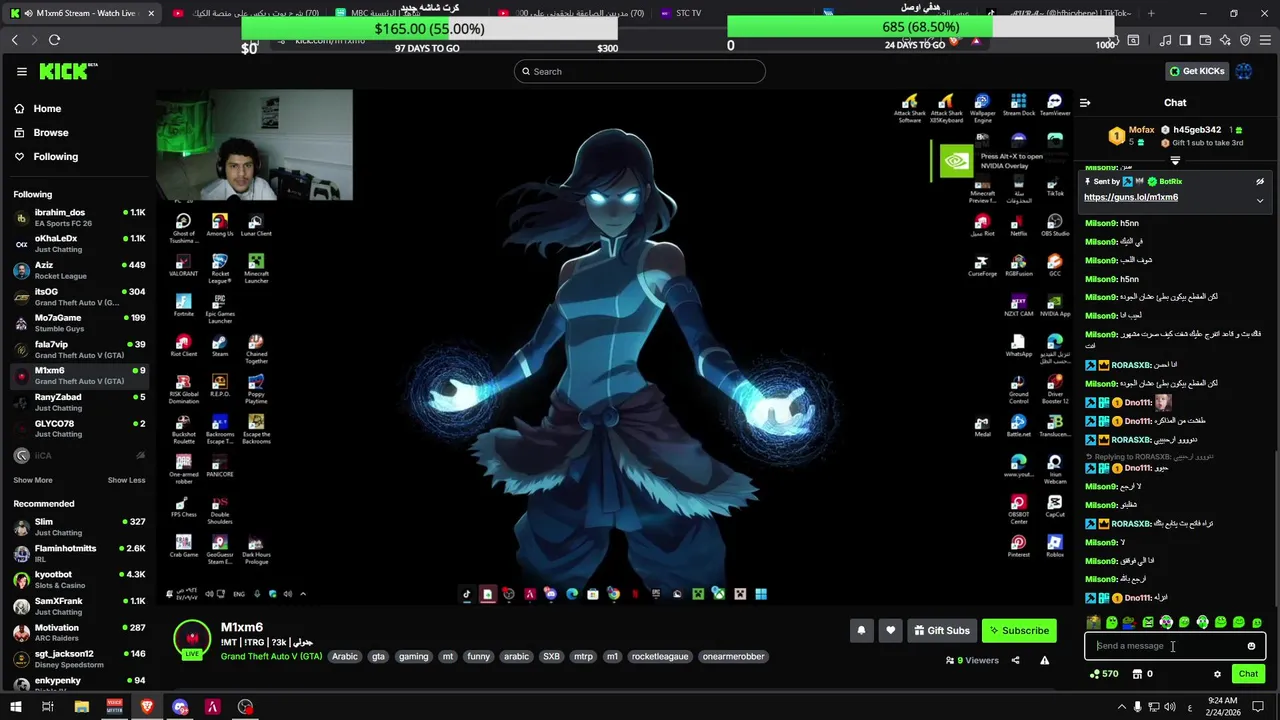Open the guns.lol/m1xm6 link

[1131, 197]
